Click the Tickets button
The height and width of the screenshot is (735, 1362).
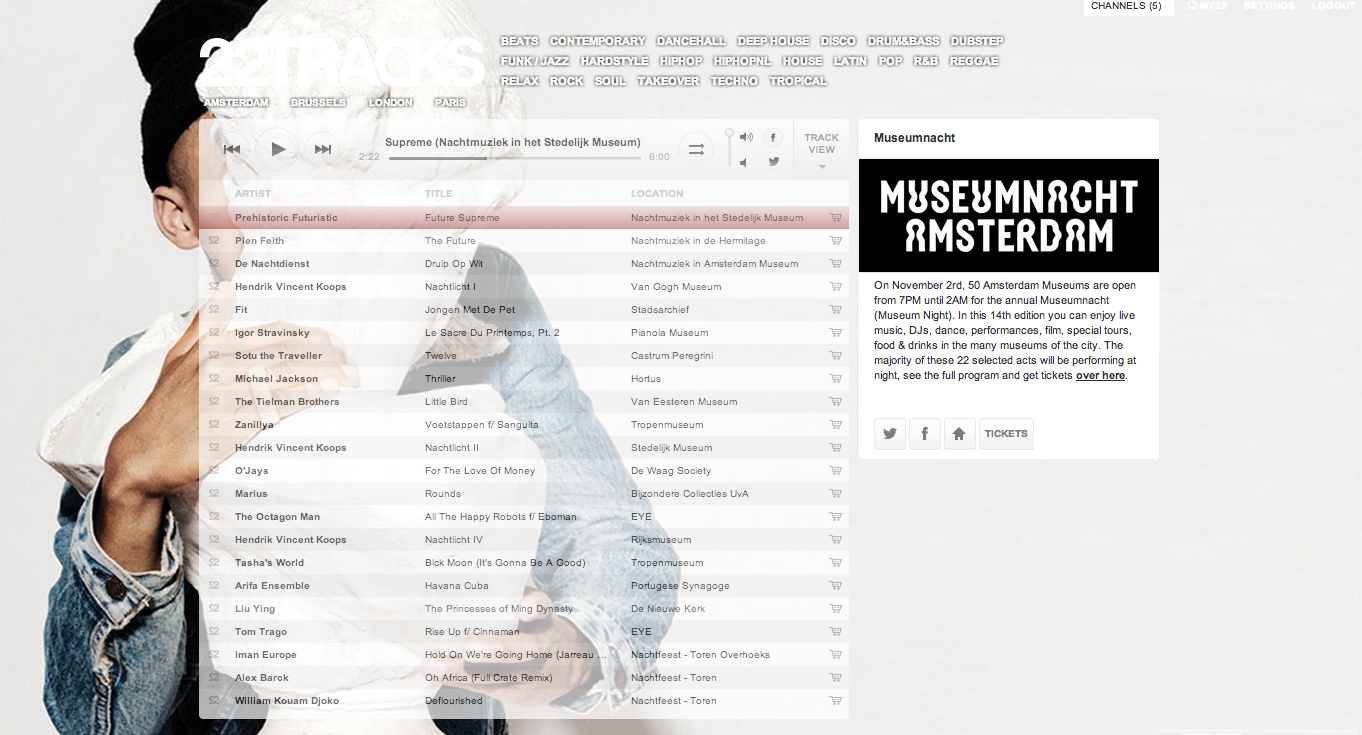[x=1006, y=434]
